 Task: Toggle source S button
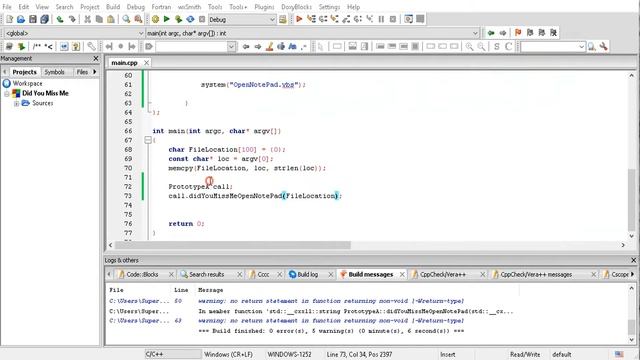(x=497, y=47)
